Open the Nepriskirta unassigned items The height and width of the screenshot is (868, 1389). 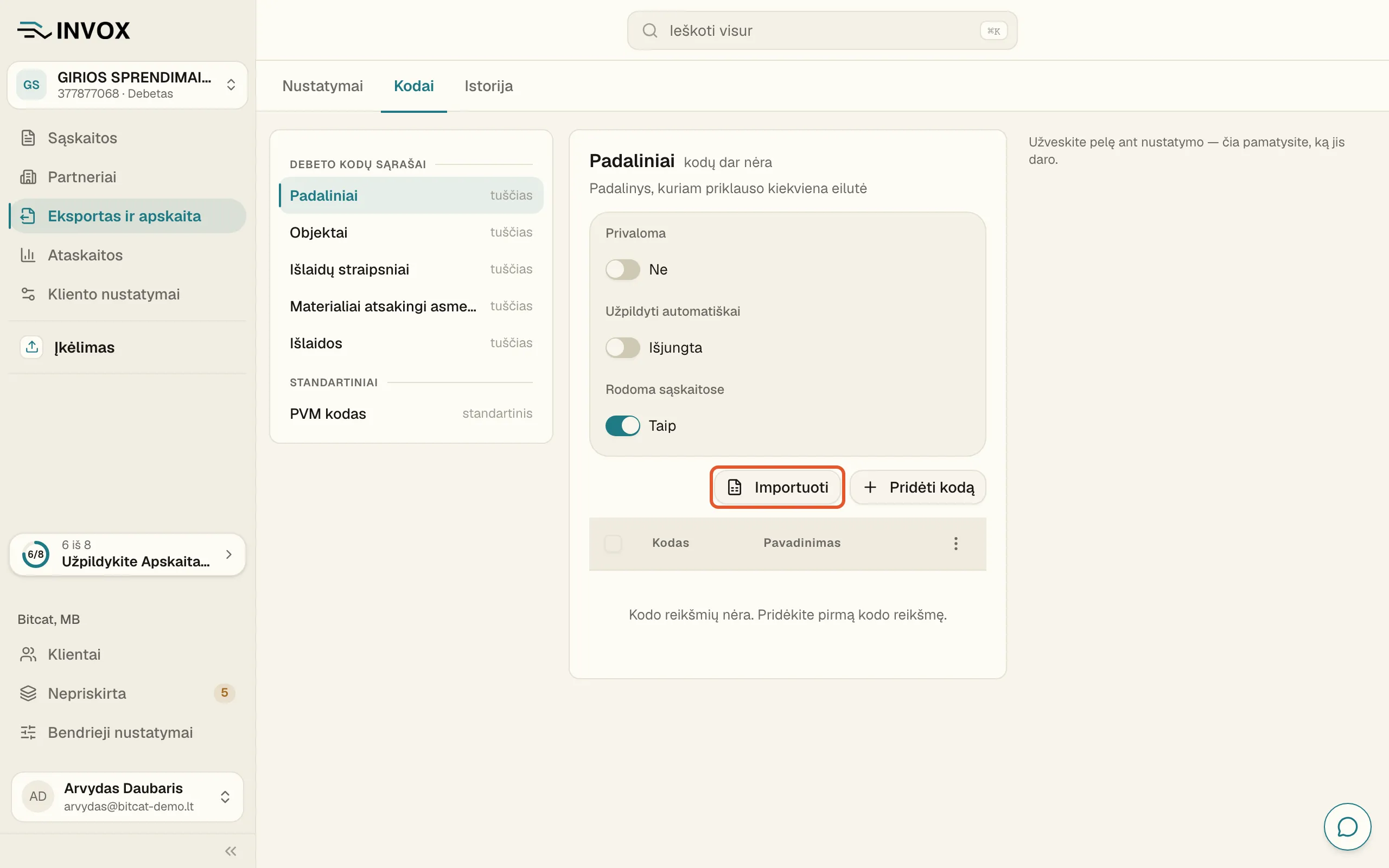(128, 693)
